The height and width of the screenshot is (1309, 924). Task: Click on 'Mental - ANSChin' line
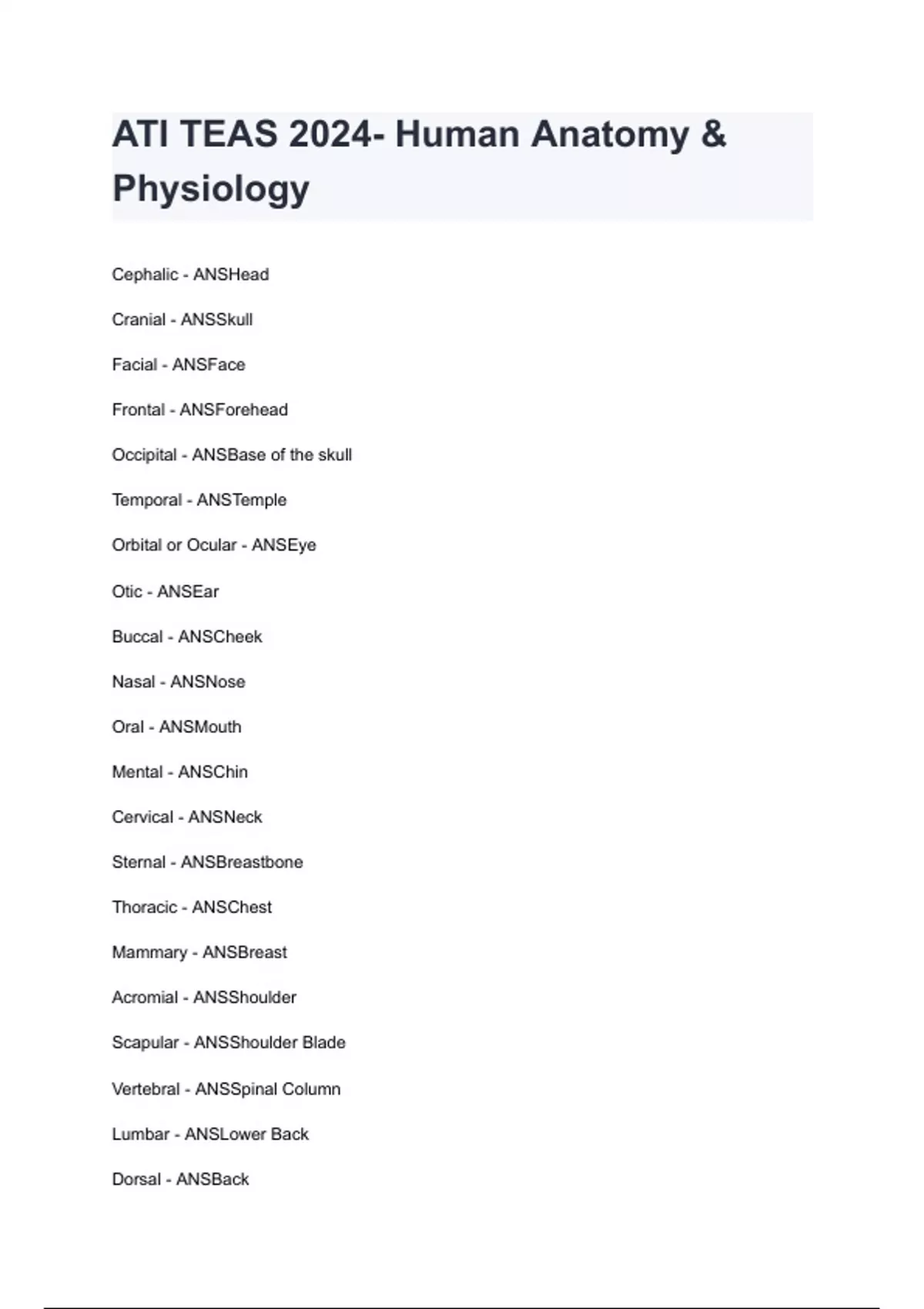(180, 772)
